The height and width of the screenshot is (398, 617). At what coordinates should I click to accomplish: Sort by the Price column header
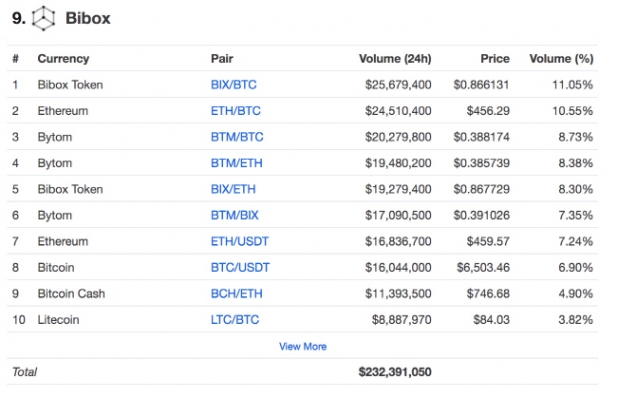(495, 59)
